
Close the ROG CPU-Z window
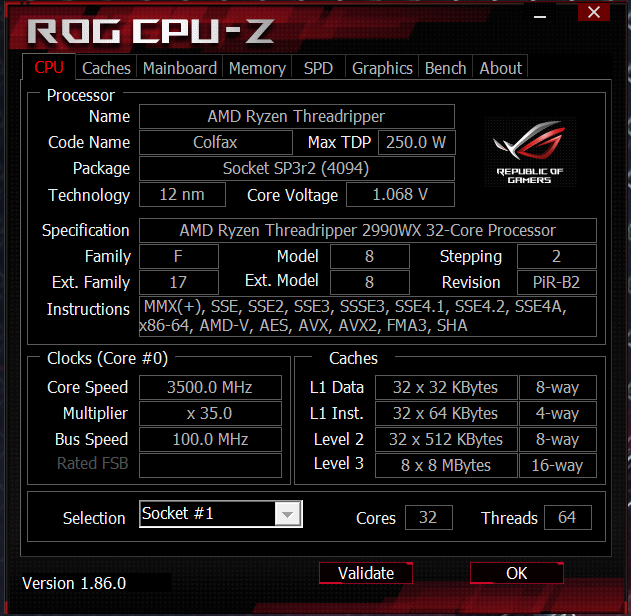(594, 12)
